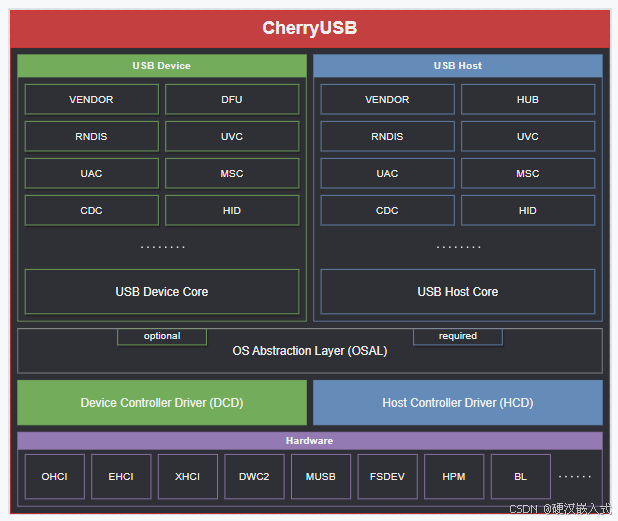The image size is (618, 521).
Task: Select the USB Device header
Action: tap(162, 66)
